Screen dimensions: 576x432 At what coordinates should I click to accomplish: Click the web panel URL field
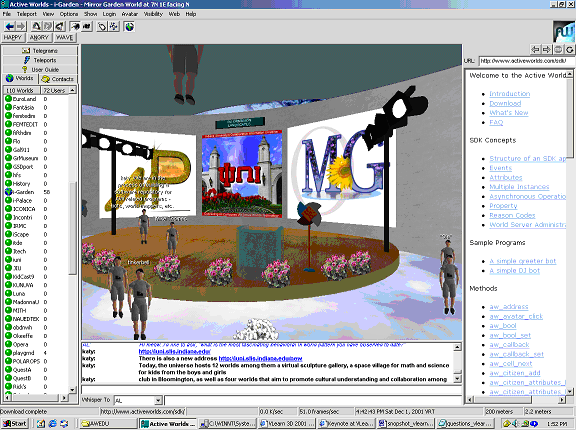(527, 61)
